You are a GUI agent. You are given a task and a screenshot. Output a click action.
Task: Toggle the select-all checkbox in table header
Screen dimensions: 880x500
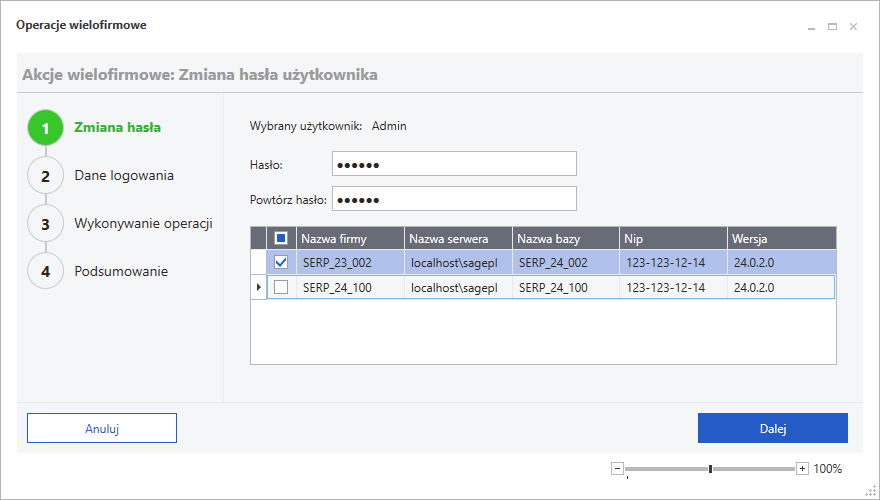point(281,238)
